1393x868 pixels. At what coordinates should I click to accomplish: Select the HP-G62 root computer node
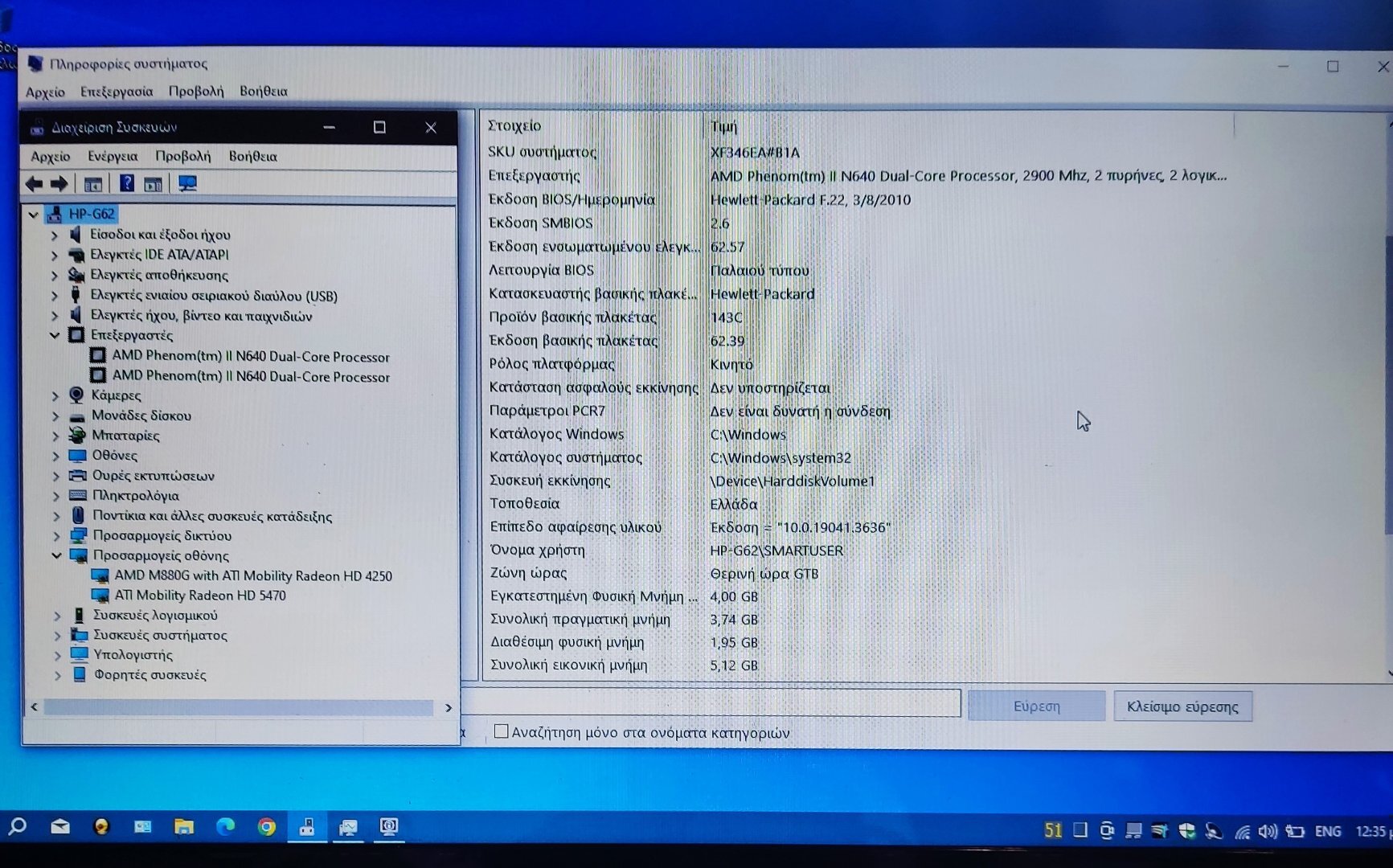tap(91, 214)
